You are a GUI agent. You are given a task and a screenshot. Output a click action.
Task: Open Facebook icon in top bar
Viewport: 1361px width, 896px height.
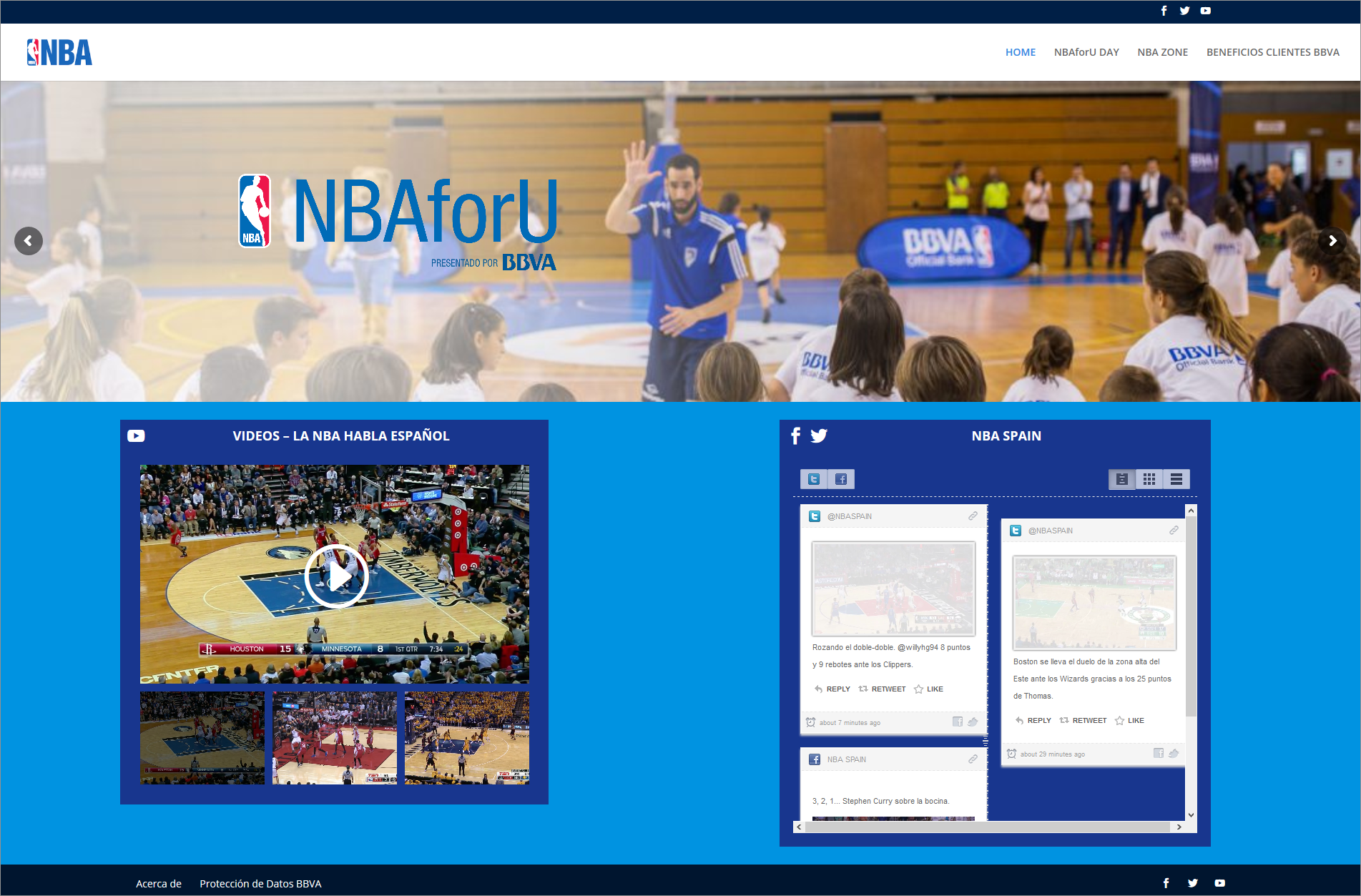click(x=1164, y=11)
